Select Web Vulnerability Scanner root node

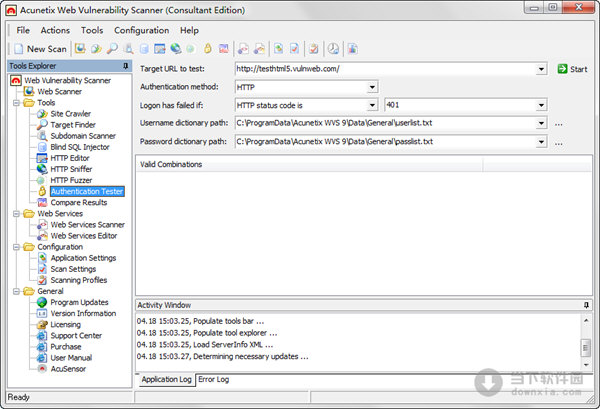click(x=67, y=80)
